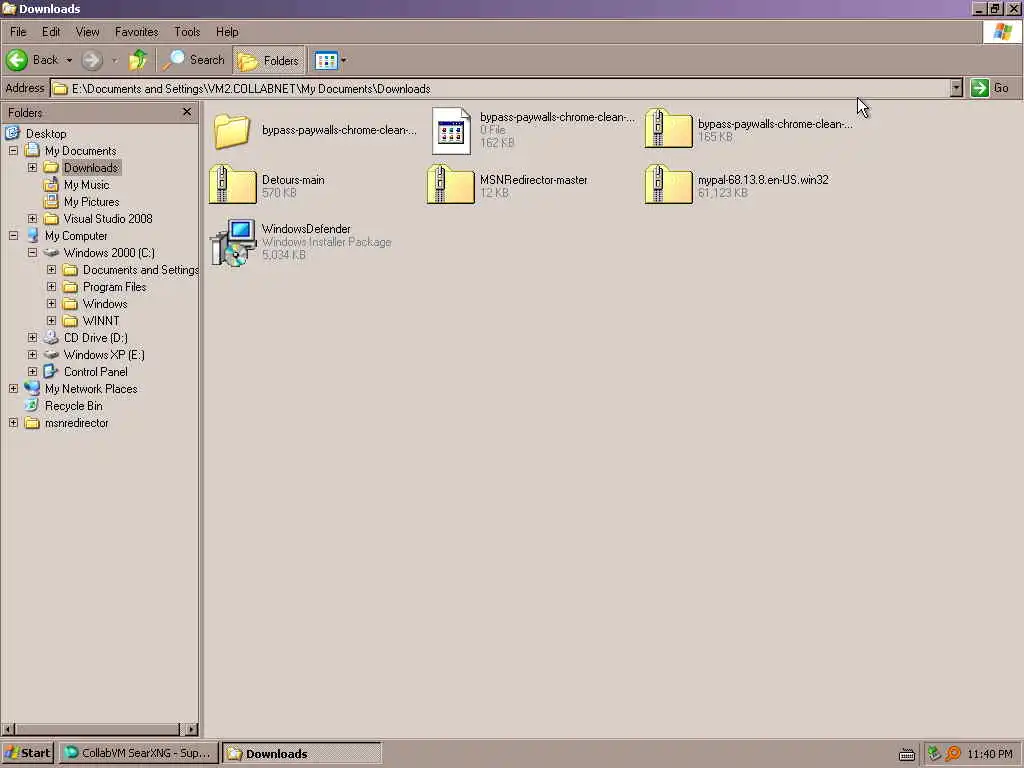Open the Views dropdown arrow

click(x=344, y=61)
